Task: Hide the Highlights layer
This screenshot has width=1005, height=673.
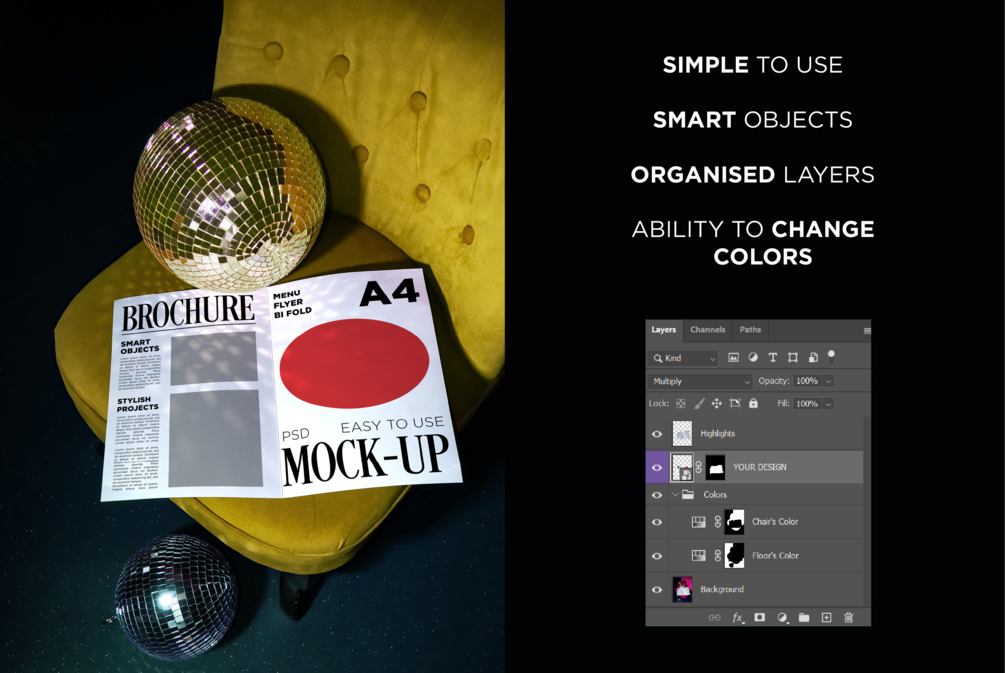Action: [x=657, y=434]
